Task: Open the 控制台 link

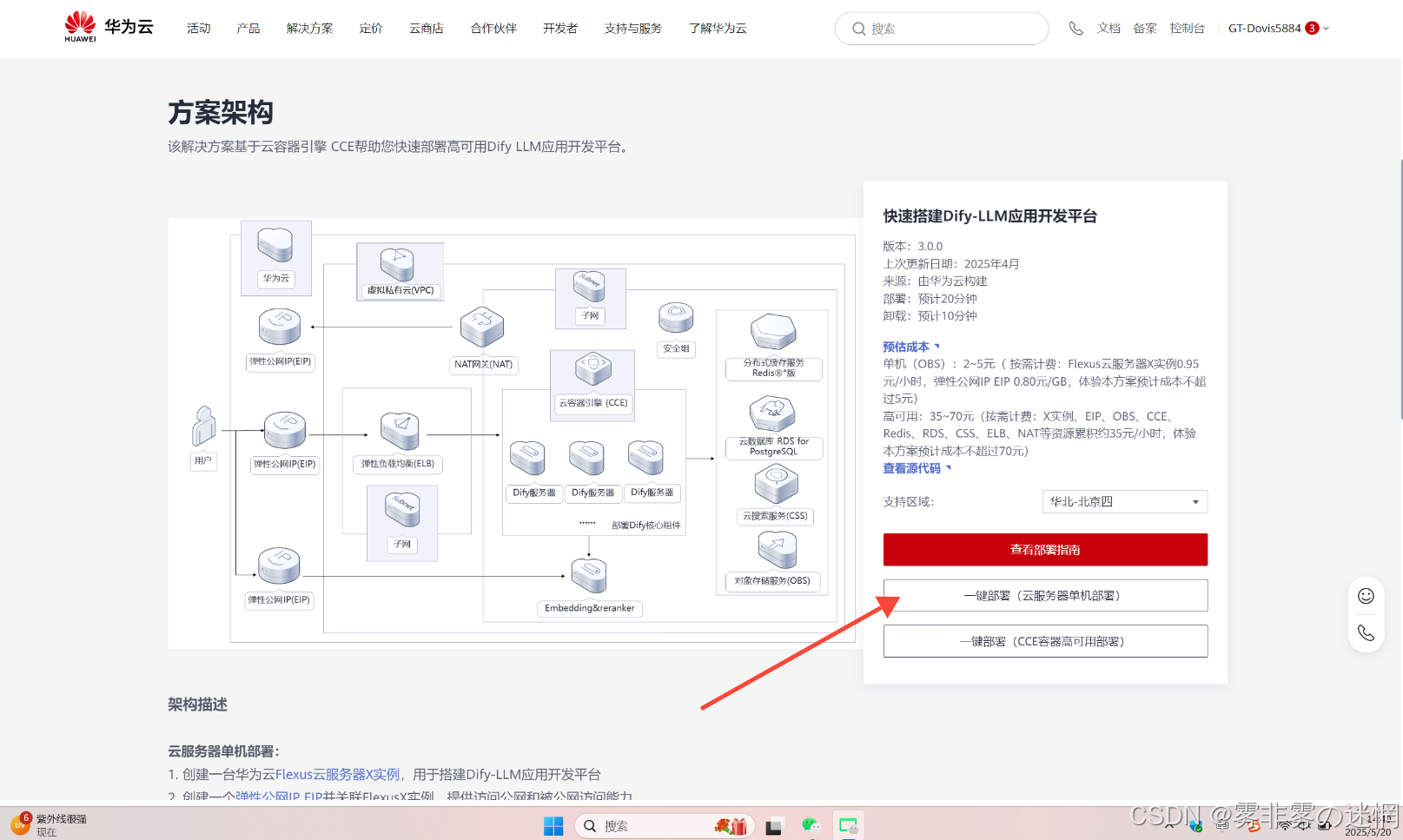Action: (x=1188, y=28)
